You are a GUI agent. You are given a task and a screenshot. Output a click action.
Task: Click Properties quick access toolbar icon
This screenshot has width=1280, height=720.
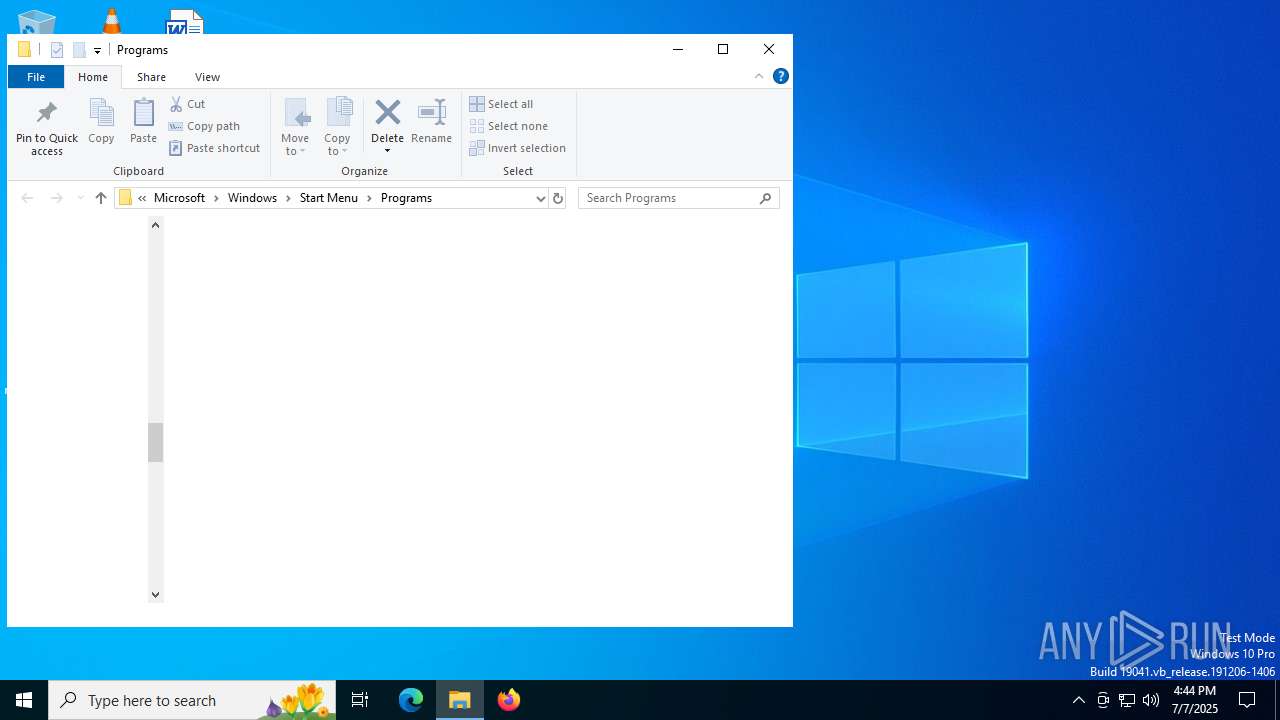pyautogui.click(x=57, y=50)
